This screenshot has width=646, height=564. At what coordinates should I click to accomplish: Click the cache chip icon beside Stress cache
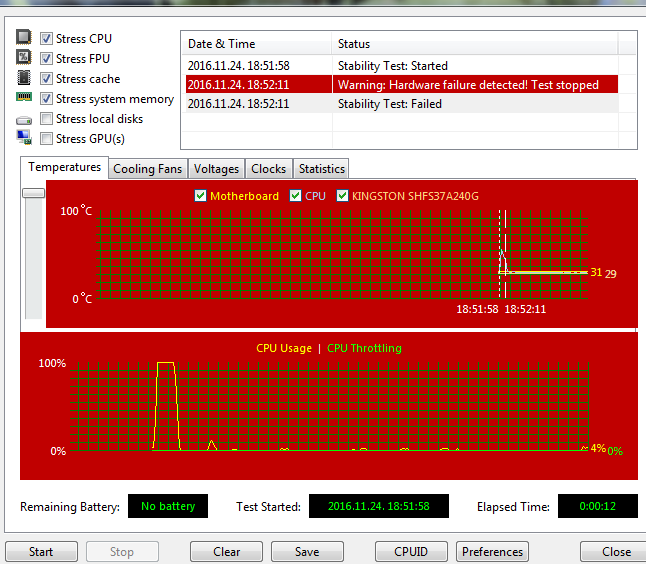pyautogui.click(x=24, y=77)
